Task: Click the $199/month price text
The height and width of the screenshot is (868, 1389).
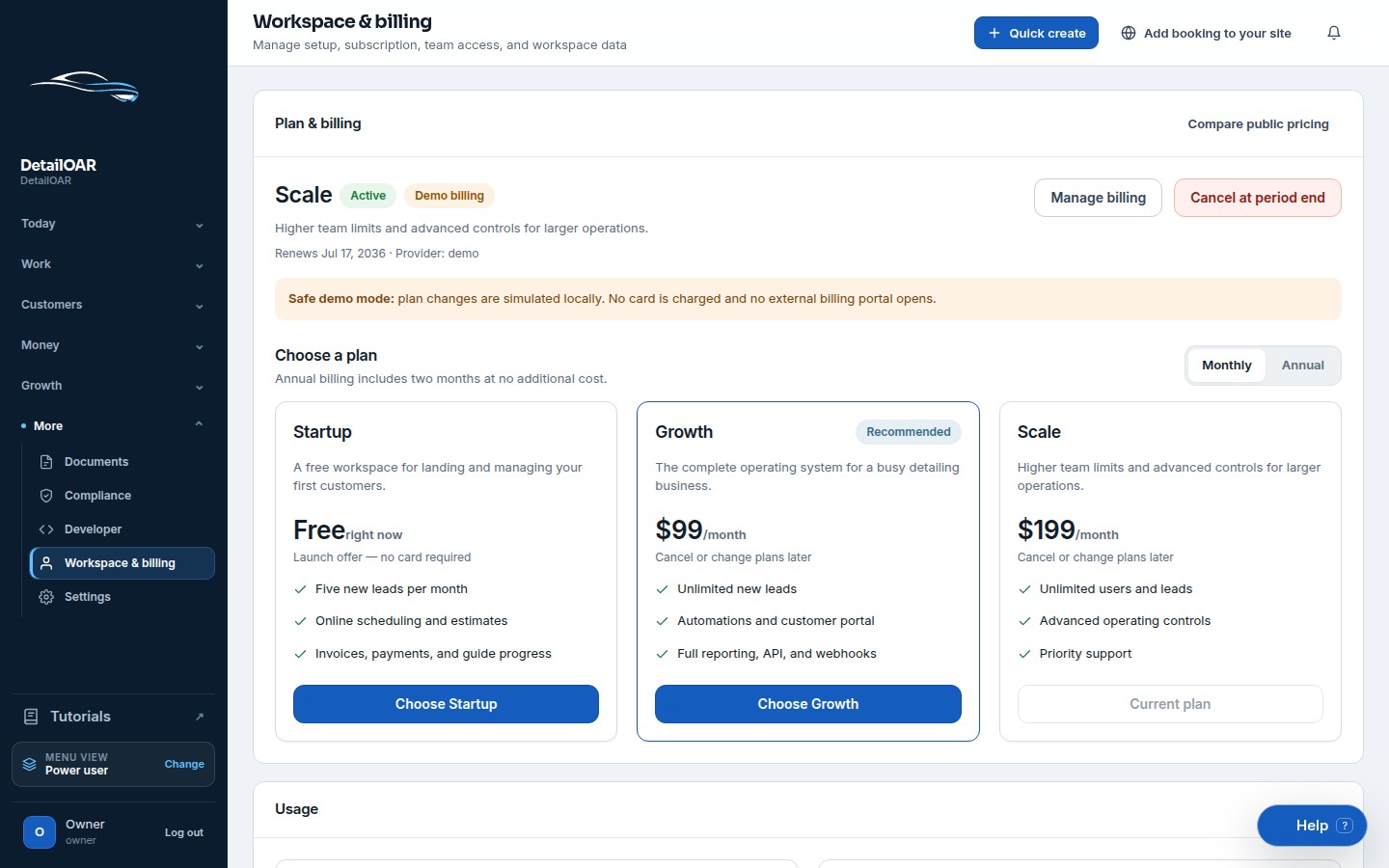Action: [1068, 530]
